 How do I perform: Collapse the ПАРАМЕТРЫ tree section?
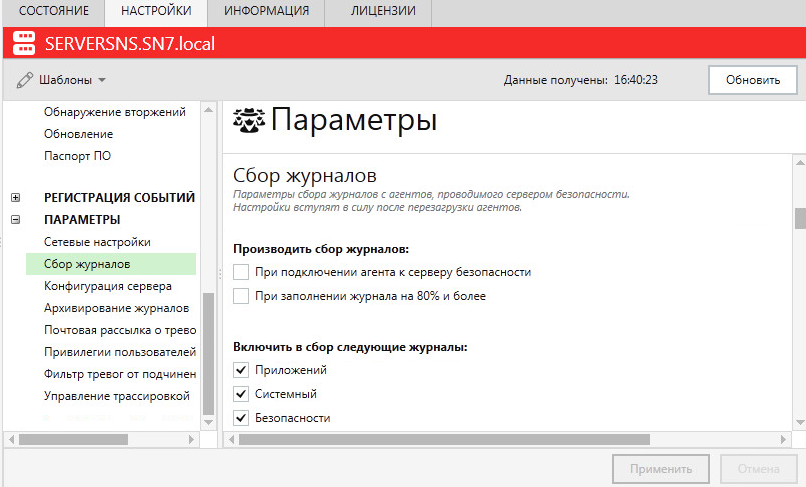(x=16, y=220)
